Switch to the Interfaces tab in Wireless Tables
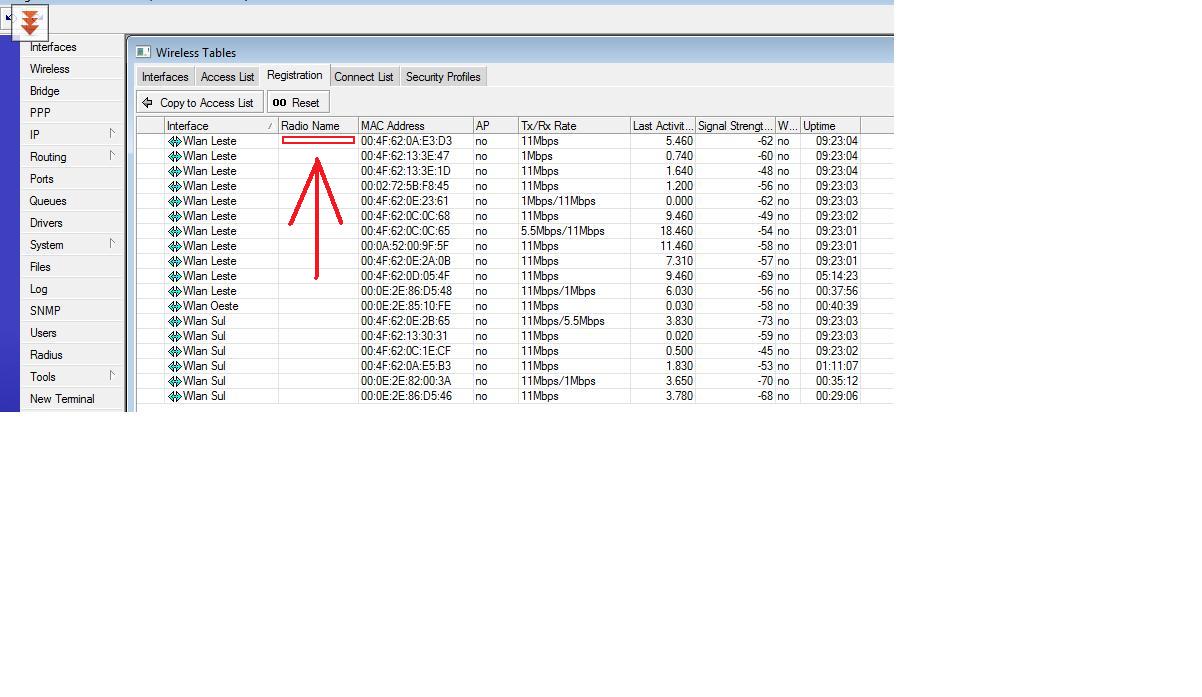The image size is (1202, 697). click(x=165, y=77)
